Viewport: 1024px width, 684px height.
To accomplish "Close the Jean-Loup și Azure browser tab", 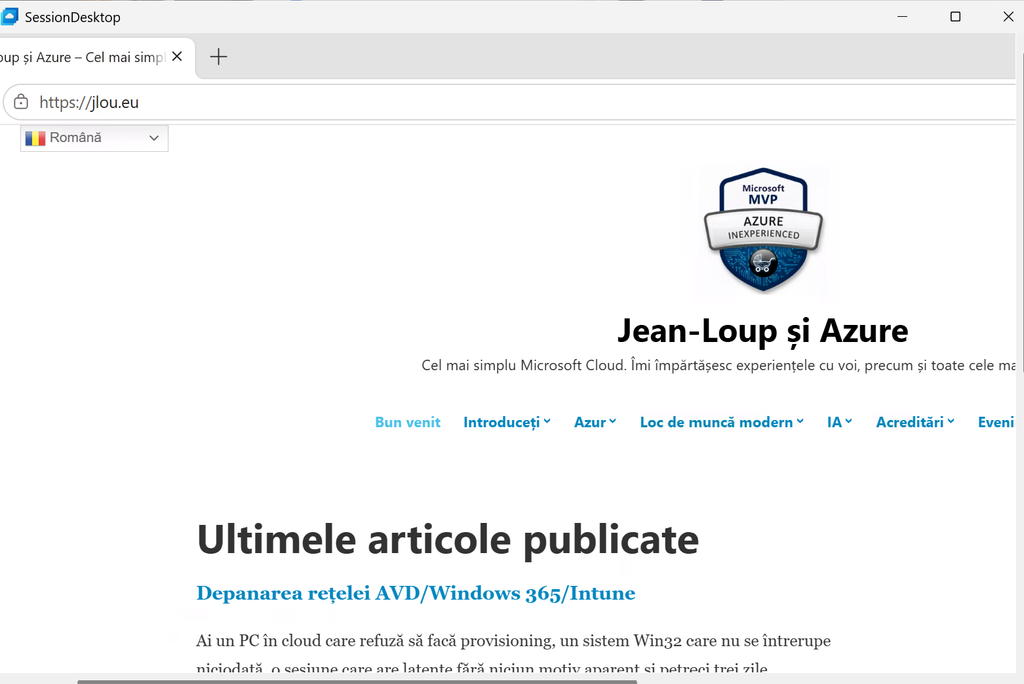I will 177,57.
